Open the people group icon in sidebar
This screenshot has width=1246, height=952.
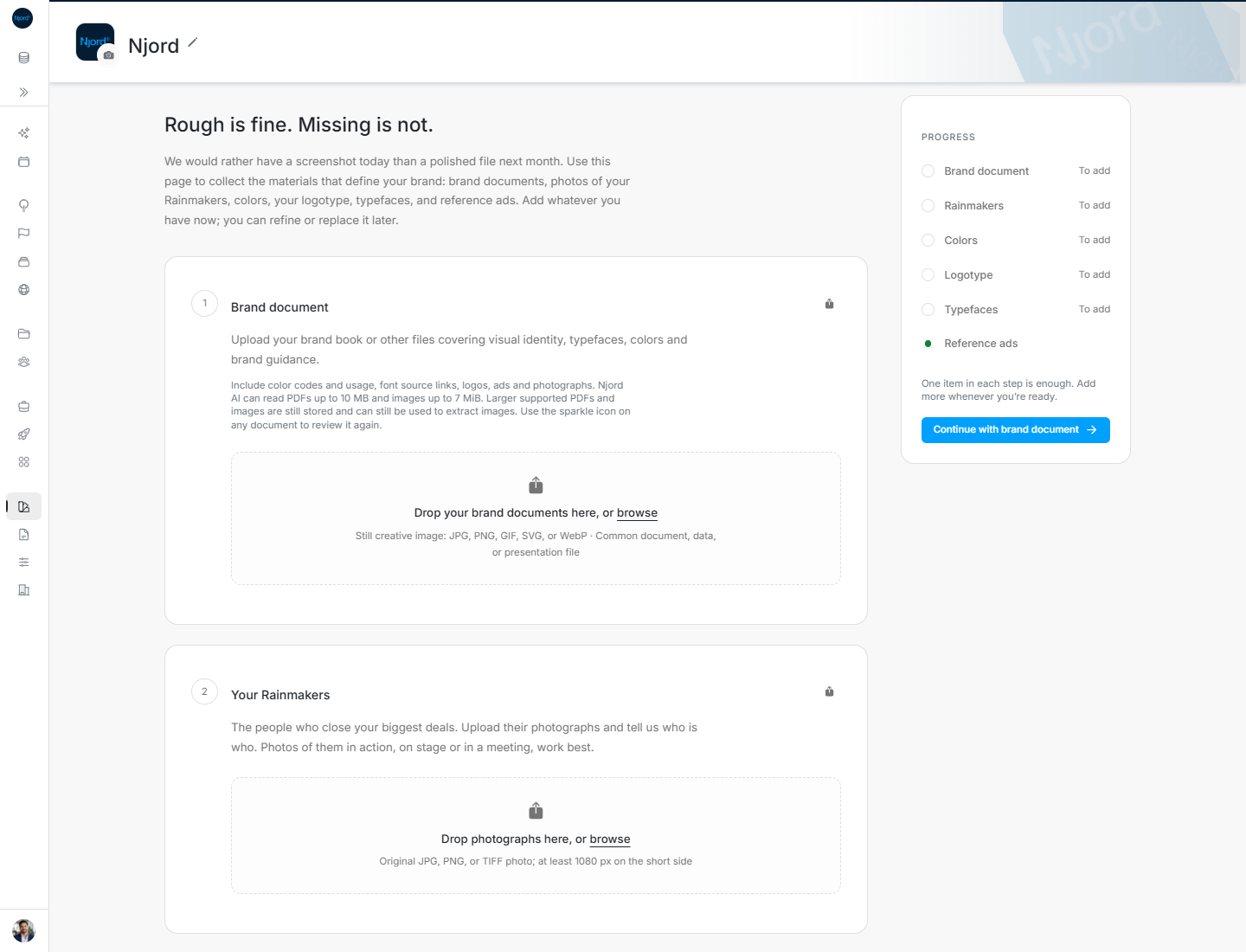pos(23,362)
